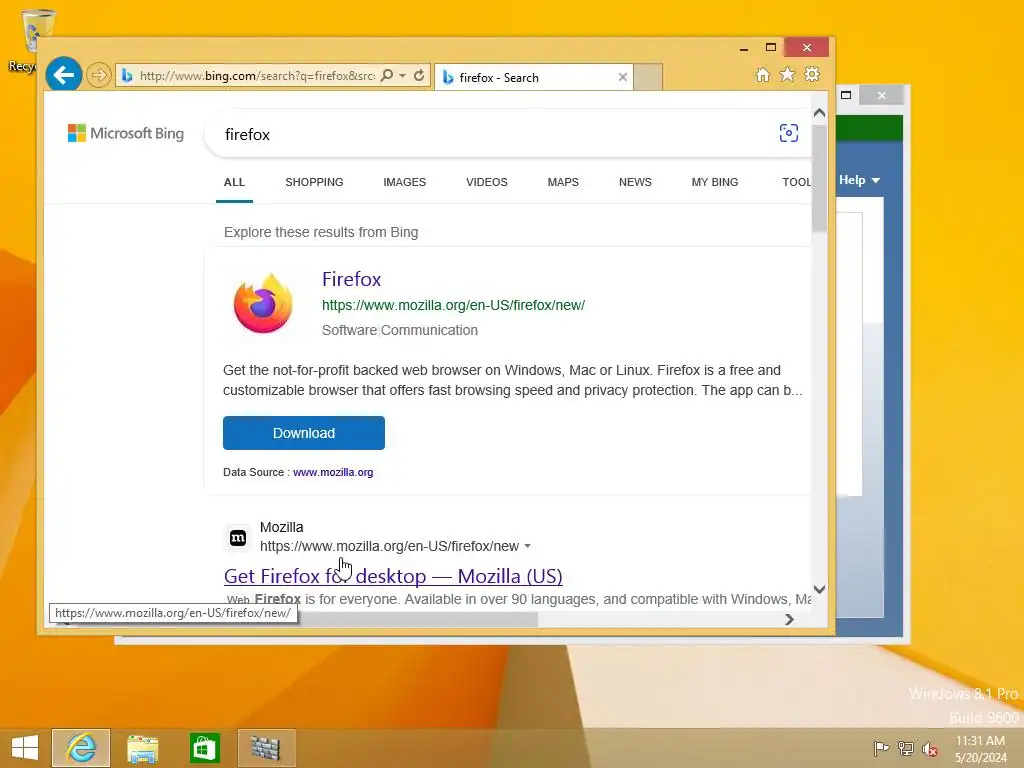Open the Firefox title link
The image size is (1024, 768).
351,279
